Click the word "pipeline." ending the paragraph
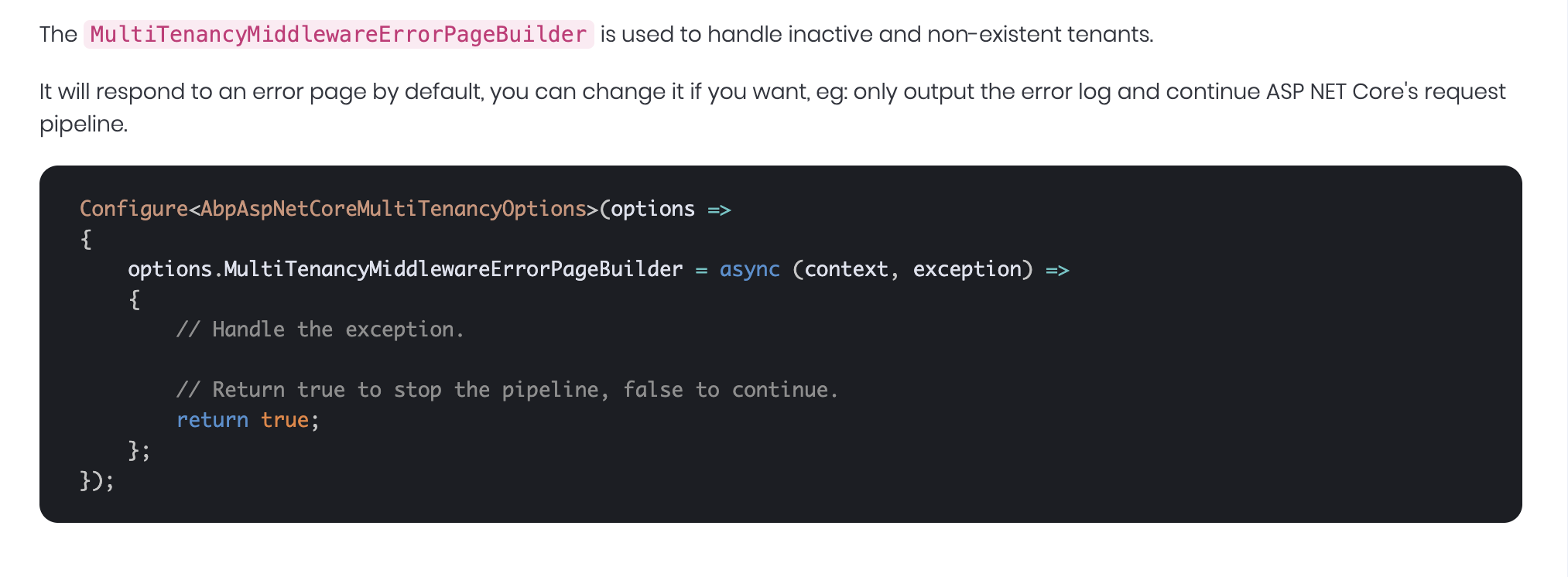Viewport: 1568px width, 577px height. 84,124
